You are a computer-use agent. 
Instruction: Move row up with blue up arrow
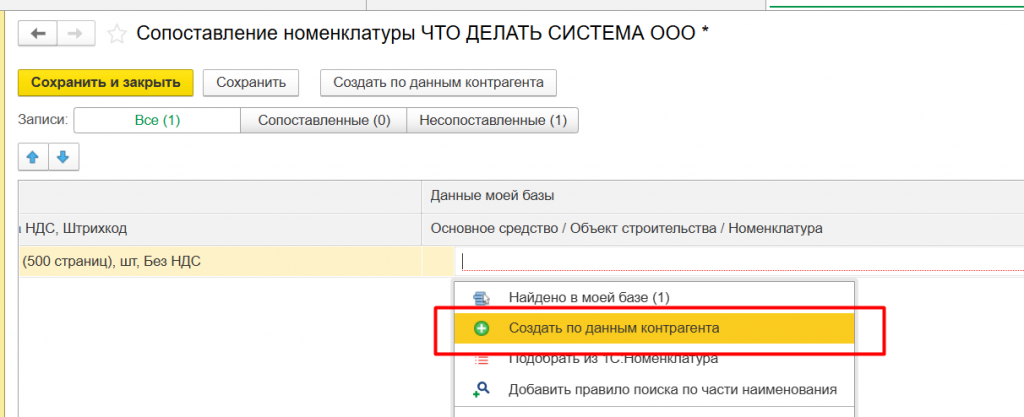33,158
